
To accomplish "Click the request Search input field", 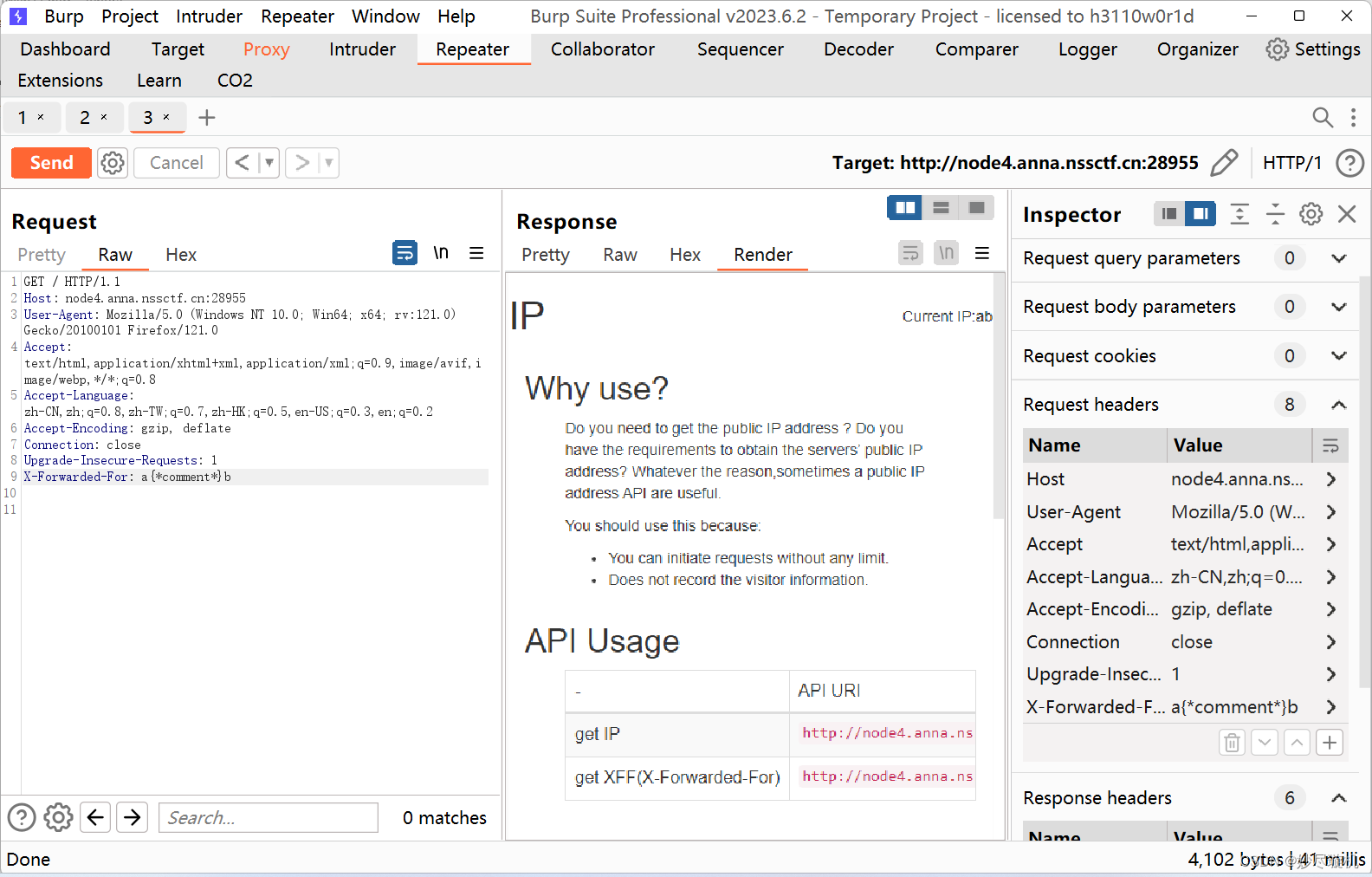I will tap(269, 817).
